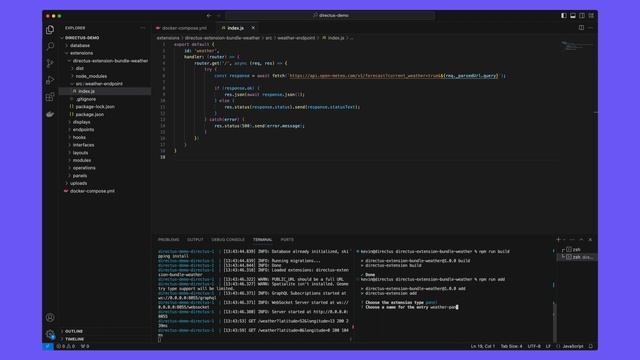Viewport: 640px width, 360px height.
Task: Expand the TIMELINE section
Action: 75,339
